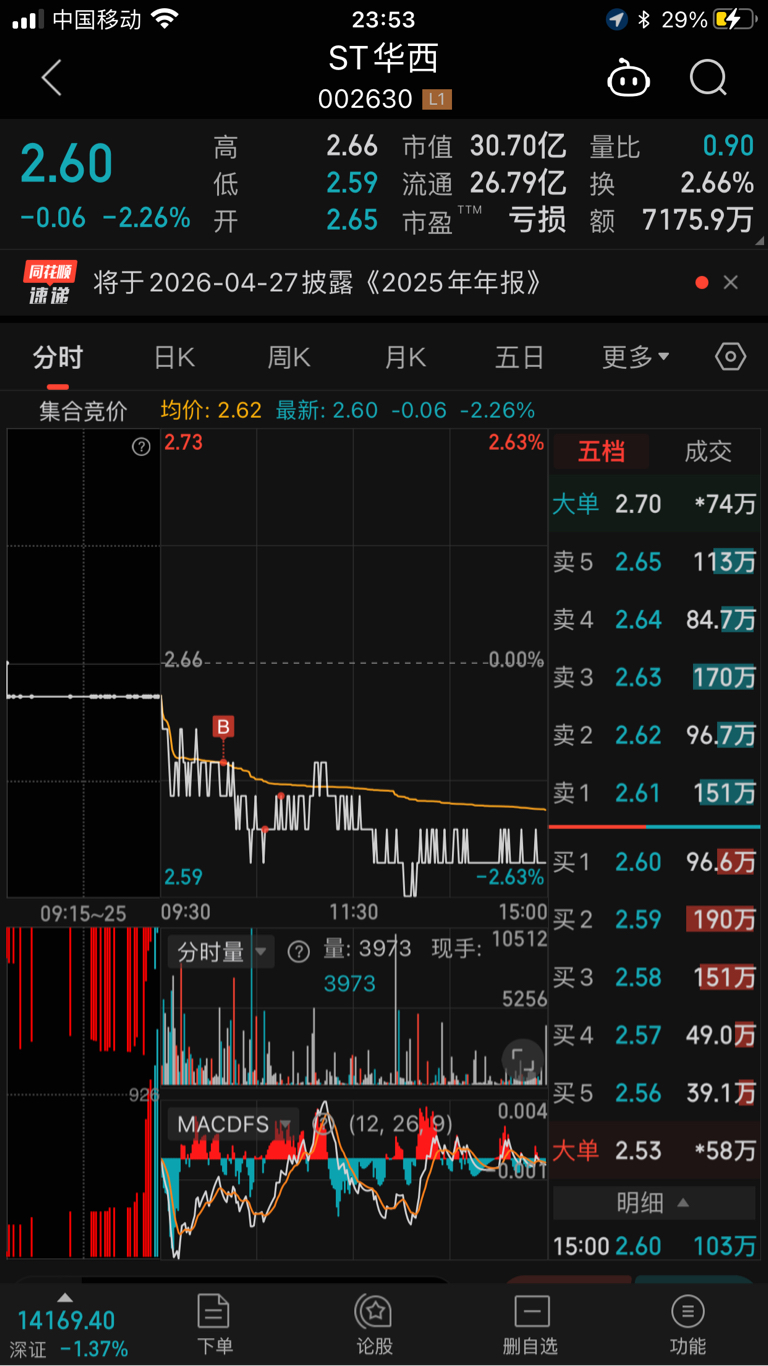Tap 卖5 row at 2.65
This screenshot has width=768, height=1366.
point(654,562)
